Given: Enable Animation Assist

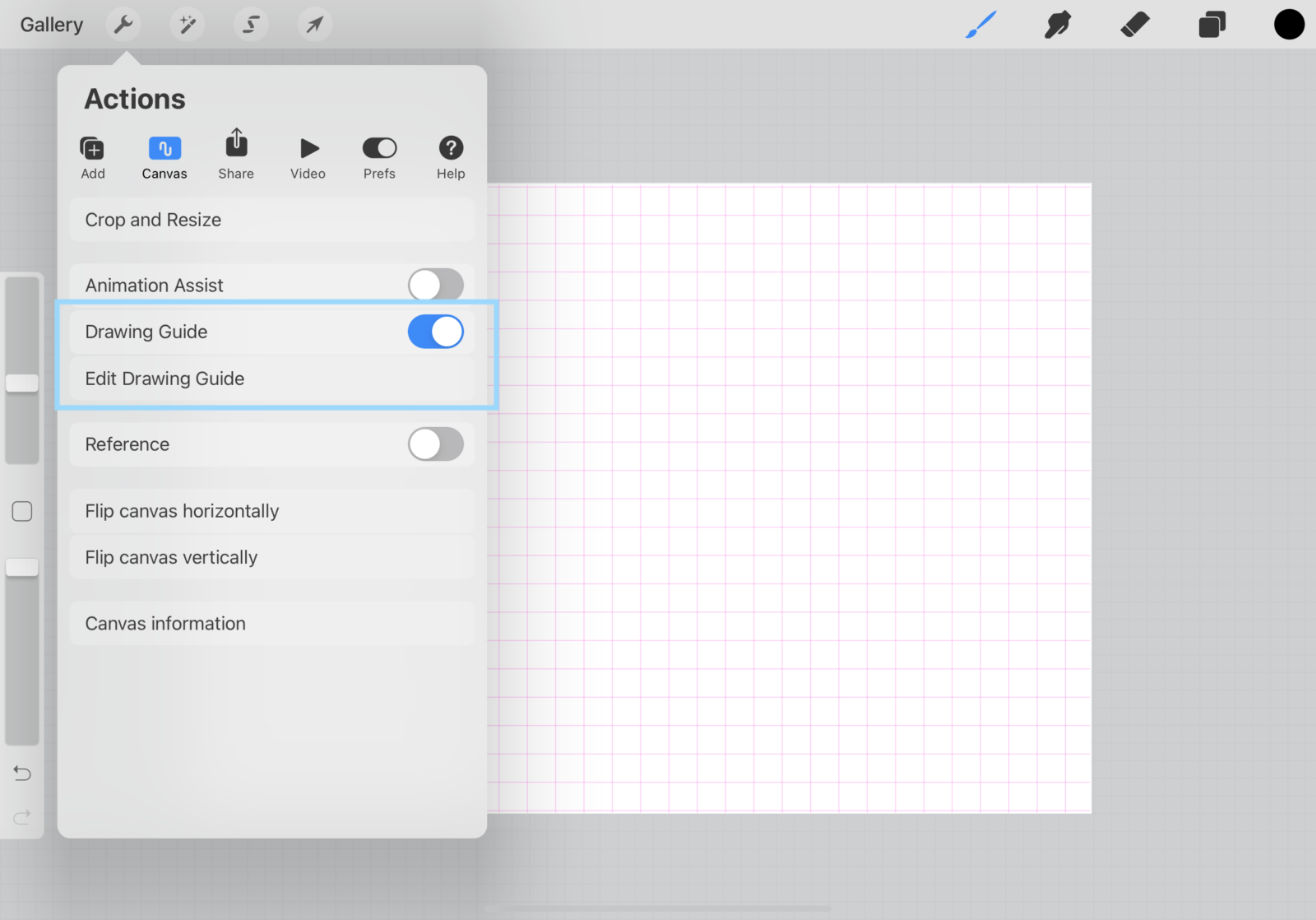Looking at the screenshot, I should 436,285.
